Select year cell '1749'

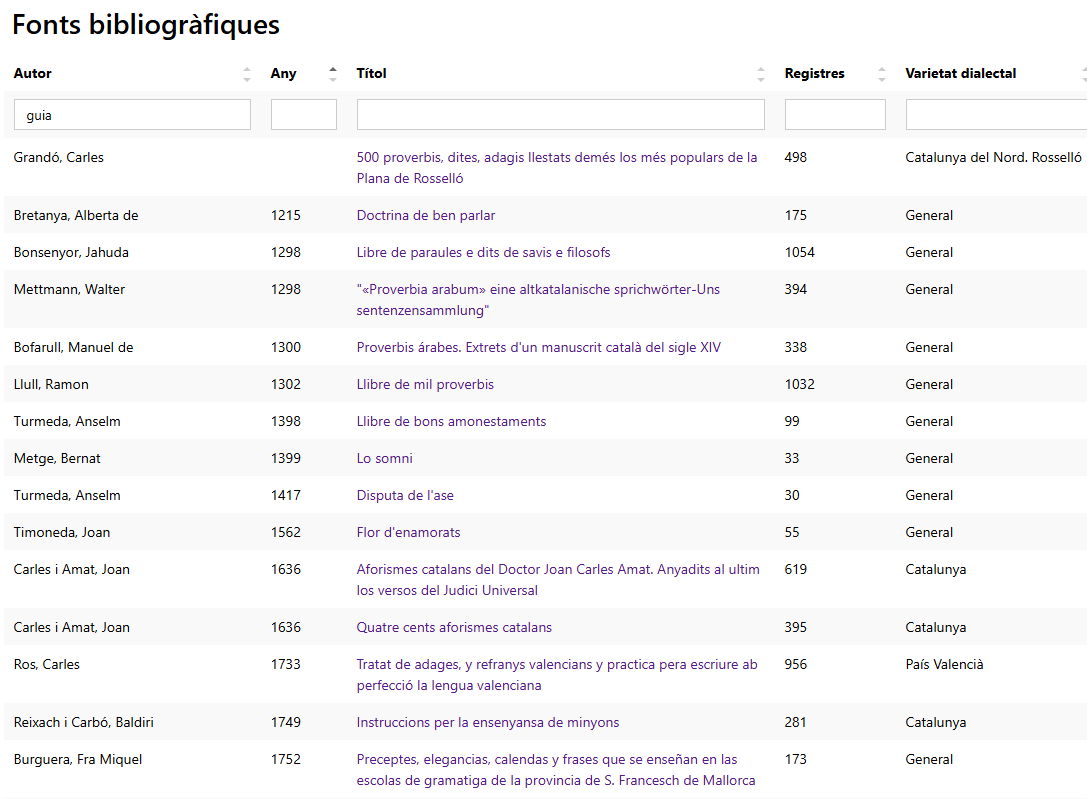[x=286, y=722]
